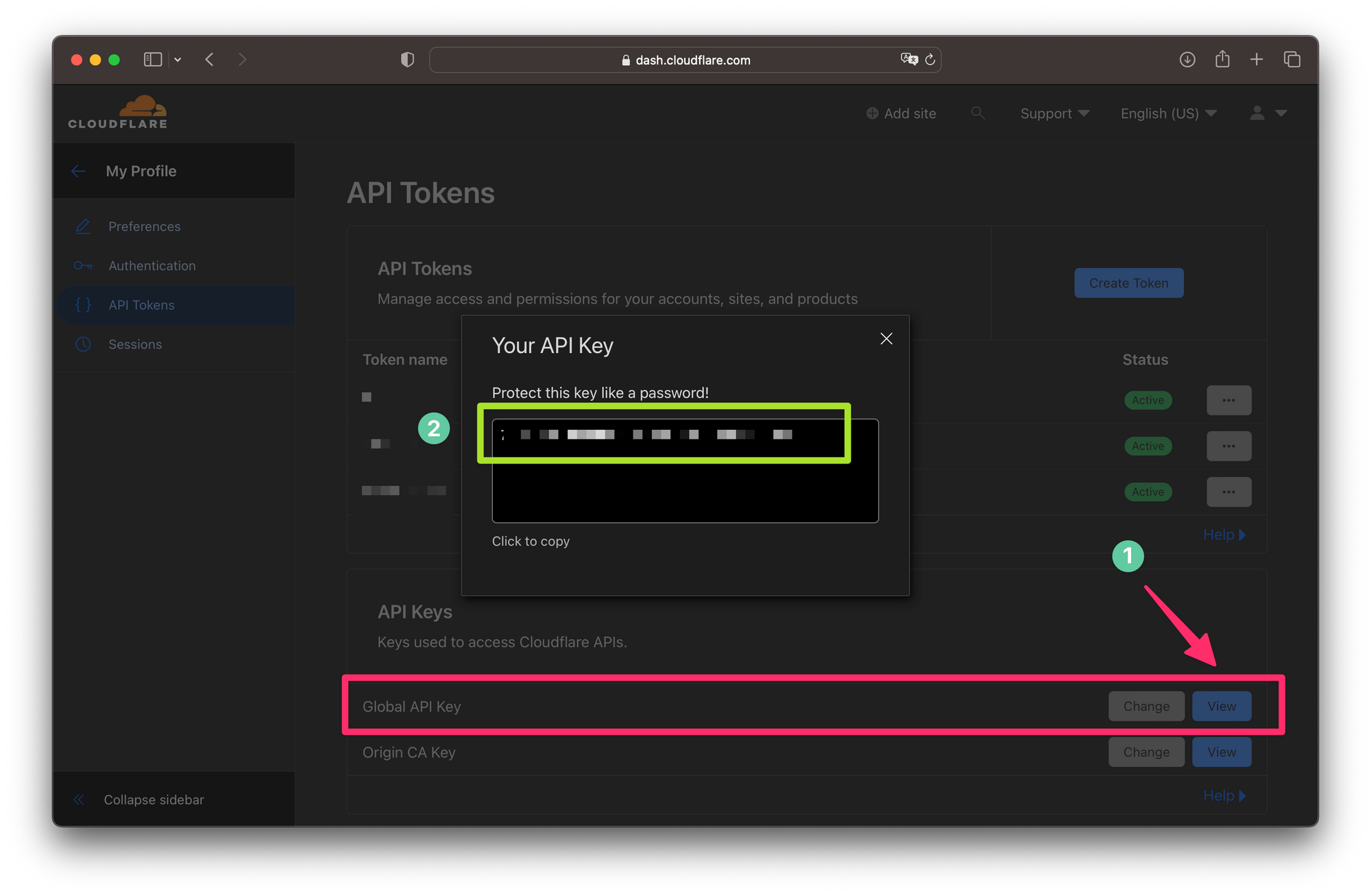Click the API Tokens braces icon

click(83, 305)
